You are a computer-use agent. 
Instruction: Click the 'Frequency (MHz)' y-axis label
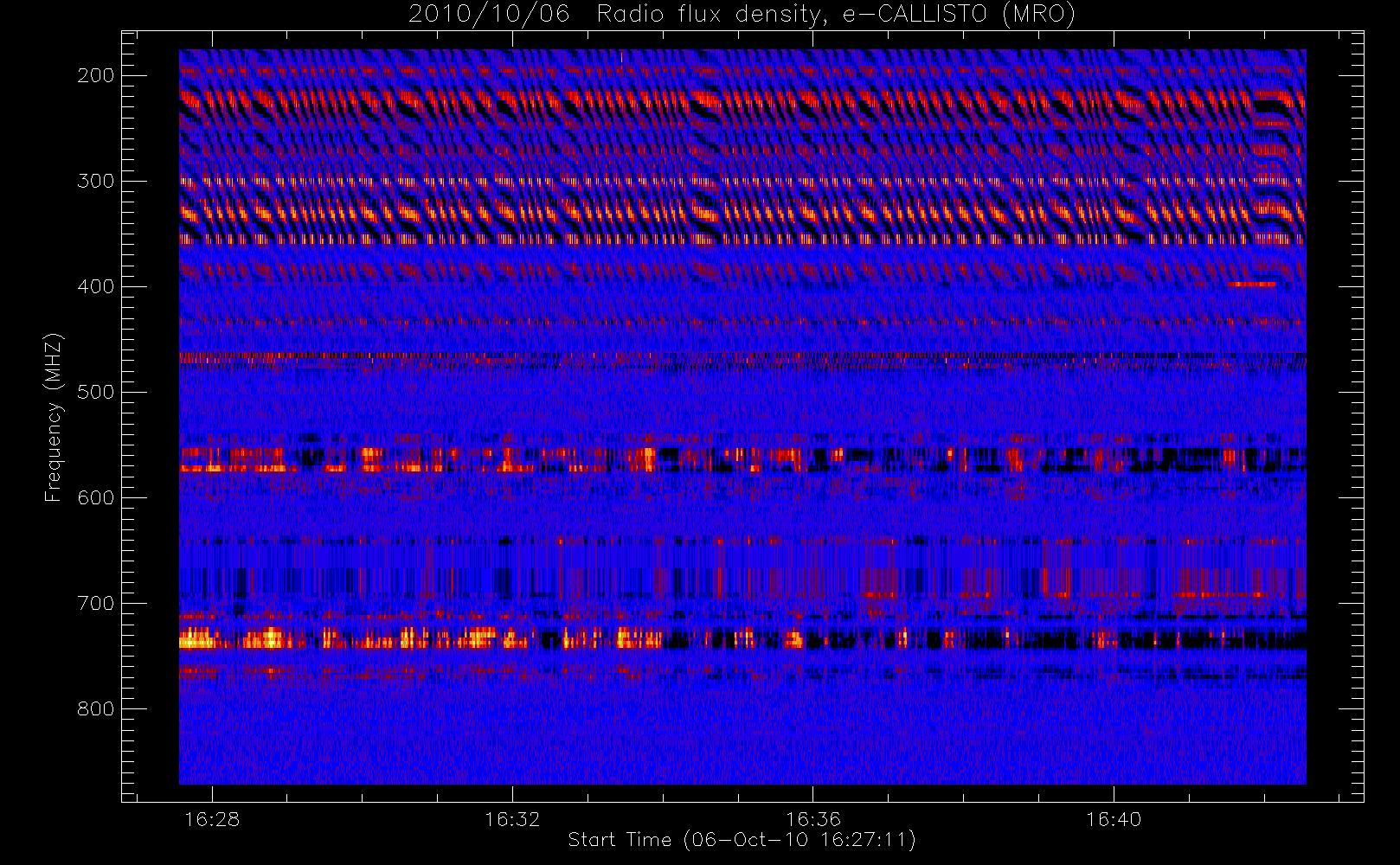54,417
